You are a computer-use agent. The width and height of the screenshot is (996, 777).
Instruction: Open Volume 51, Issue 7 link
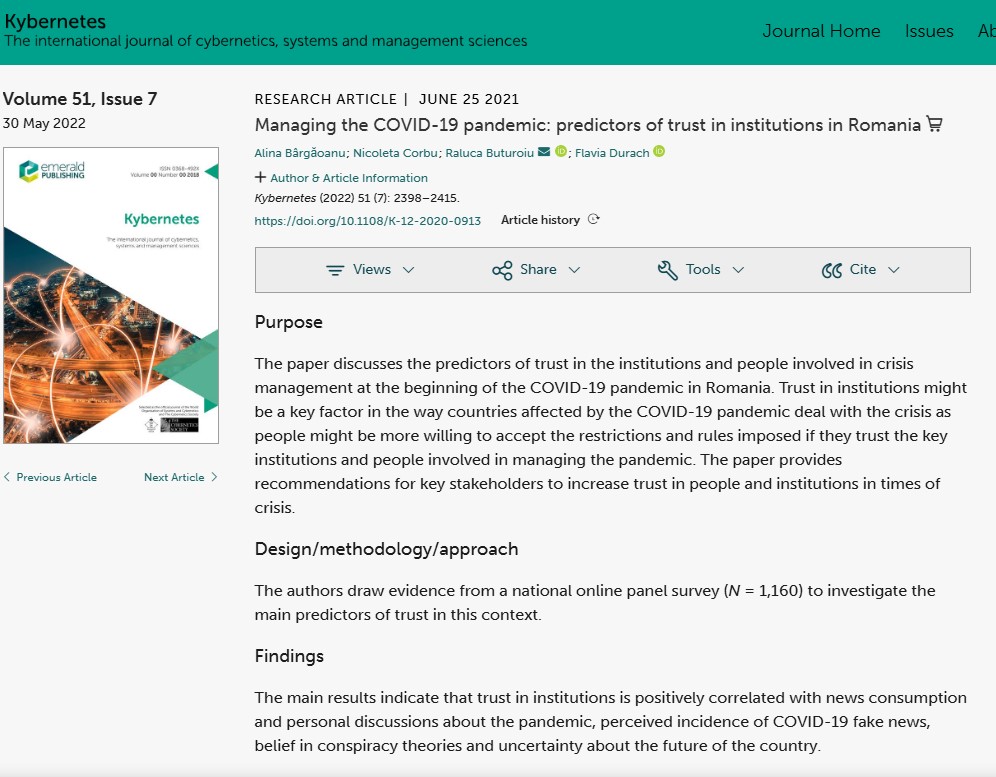pos(80,99)
